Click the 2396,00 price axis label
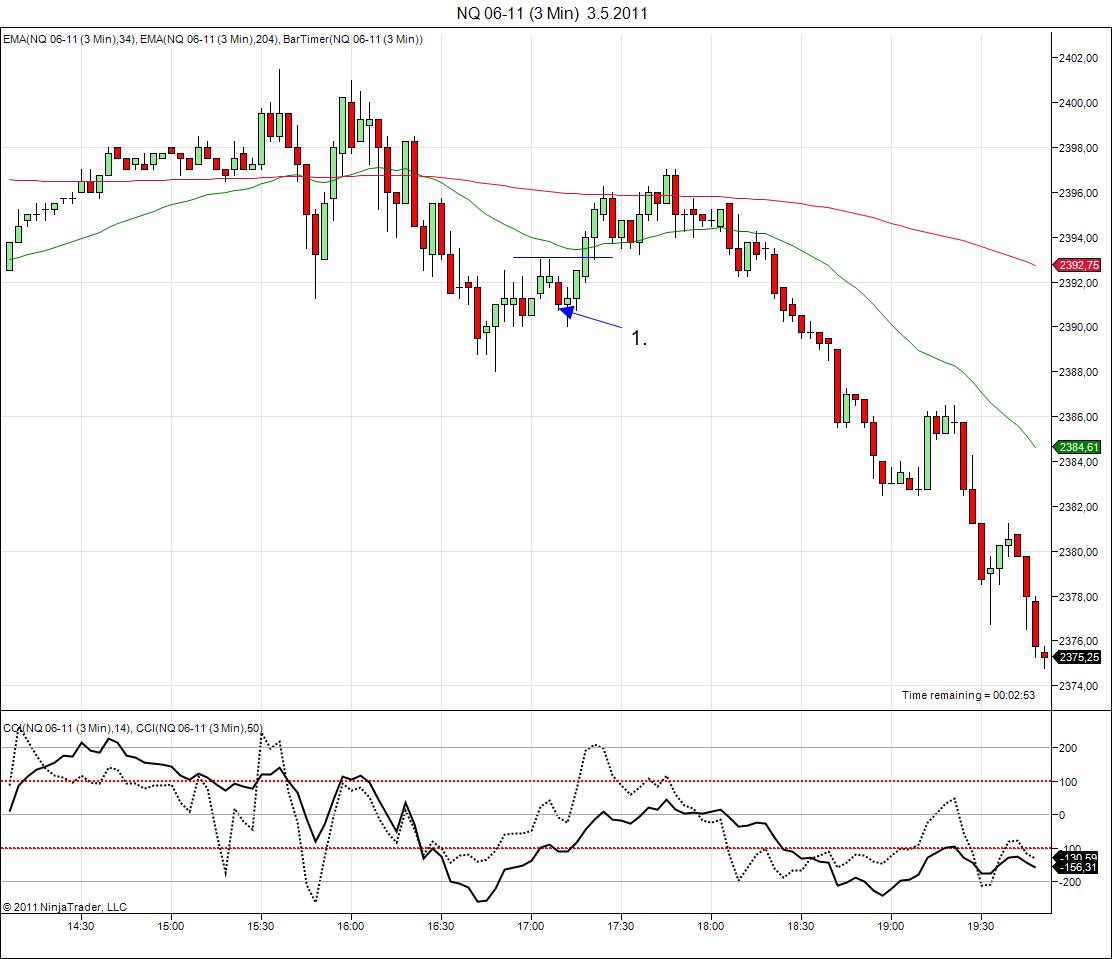Screen dimensions: 1112x959 tap(1079, 193)
